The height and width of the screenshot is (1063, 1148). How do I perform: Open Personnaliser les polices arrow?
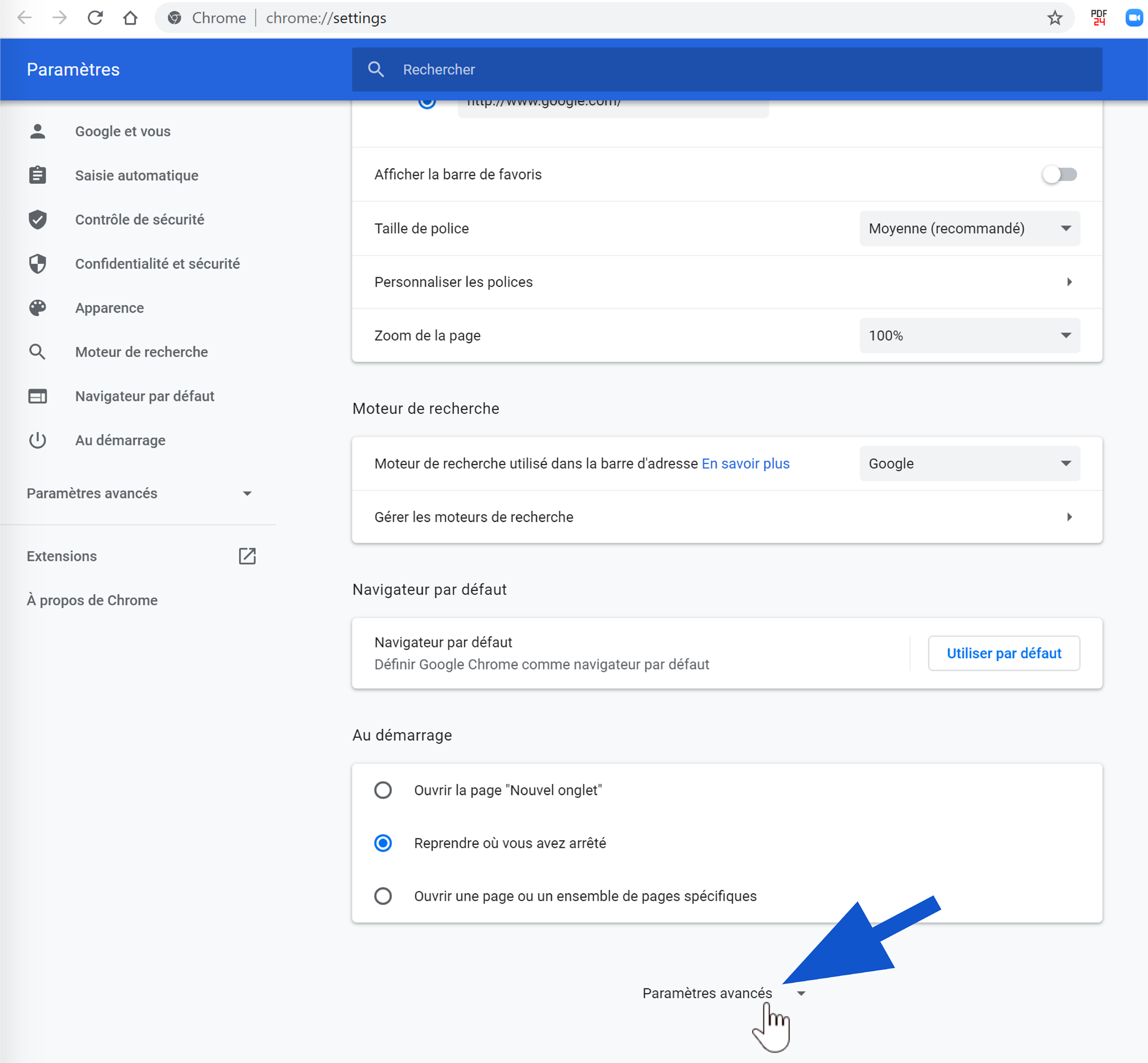point(1069,282)
